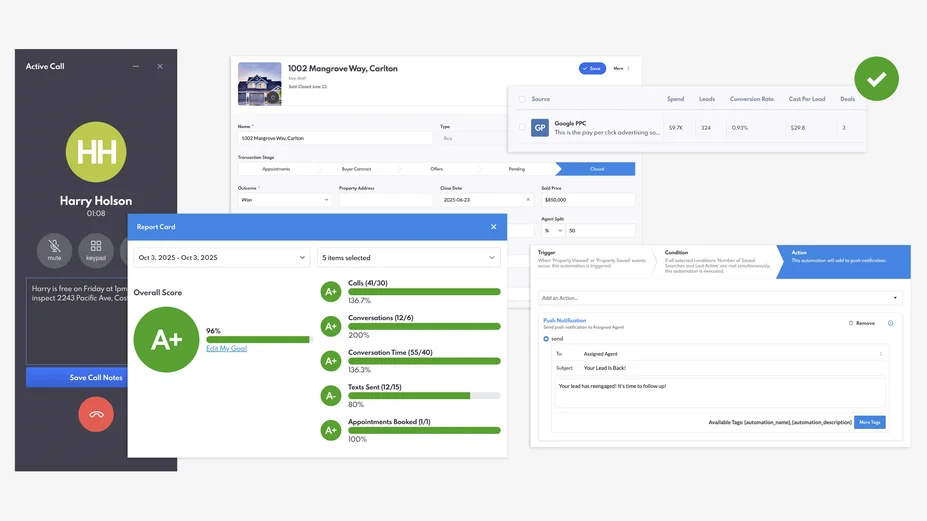
Task: Mute the active call with Harry Holson
Action: click(x=54, y=248)
